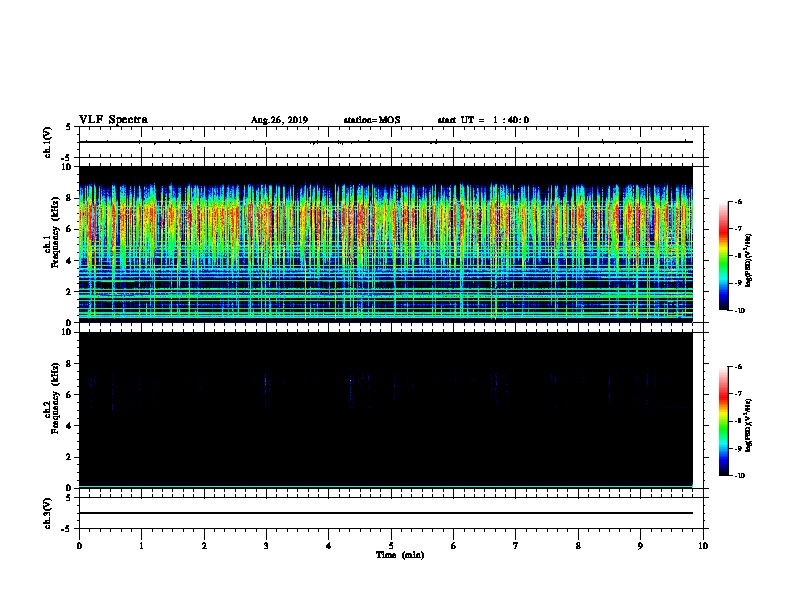Click the ch.1 spectrogram colorbar
The image size is (792, 612).
724,256
